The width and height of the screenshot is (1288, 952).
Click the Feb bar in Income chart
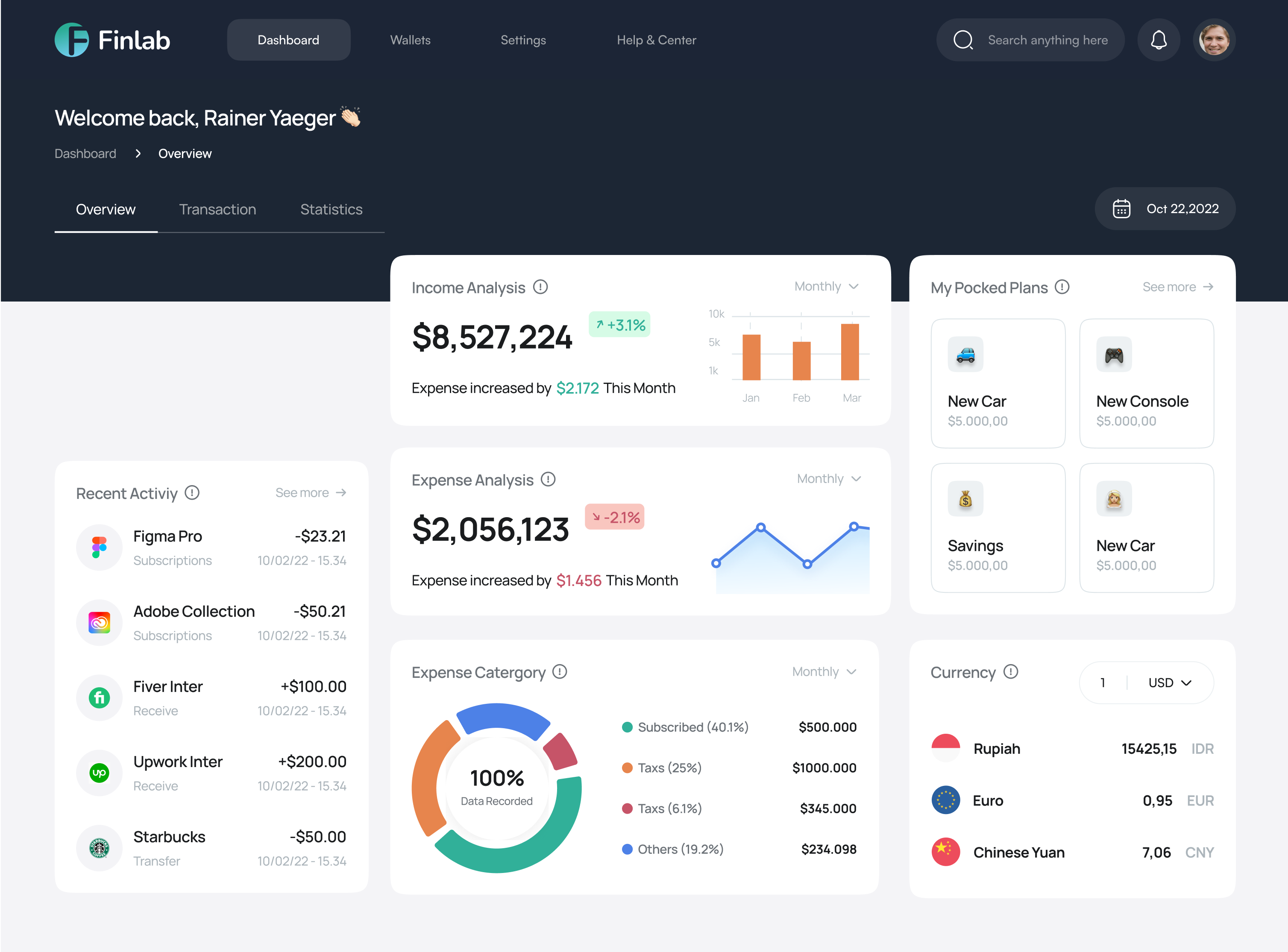801,361
